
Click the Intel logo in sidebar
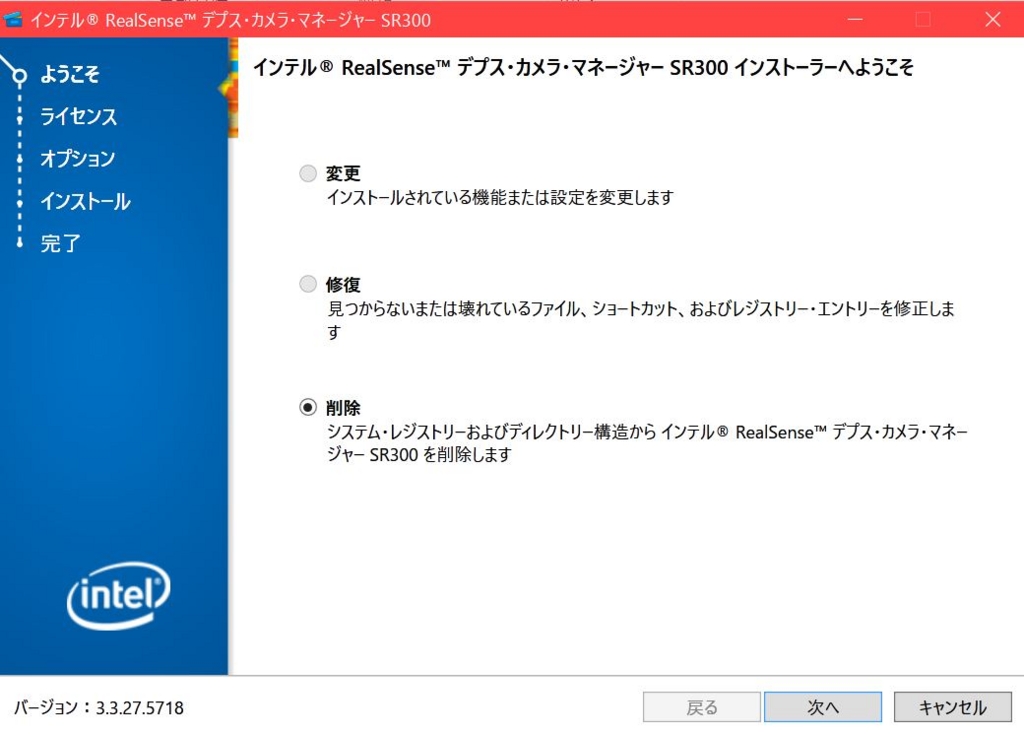tap(118, 595)
